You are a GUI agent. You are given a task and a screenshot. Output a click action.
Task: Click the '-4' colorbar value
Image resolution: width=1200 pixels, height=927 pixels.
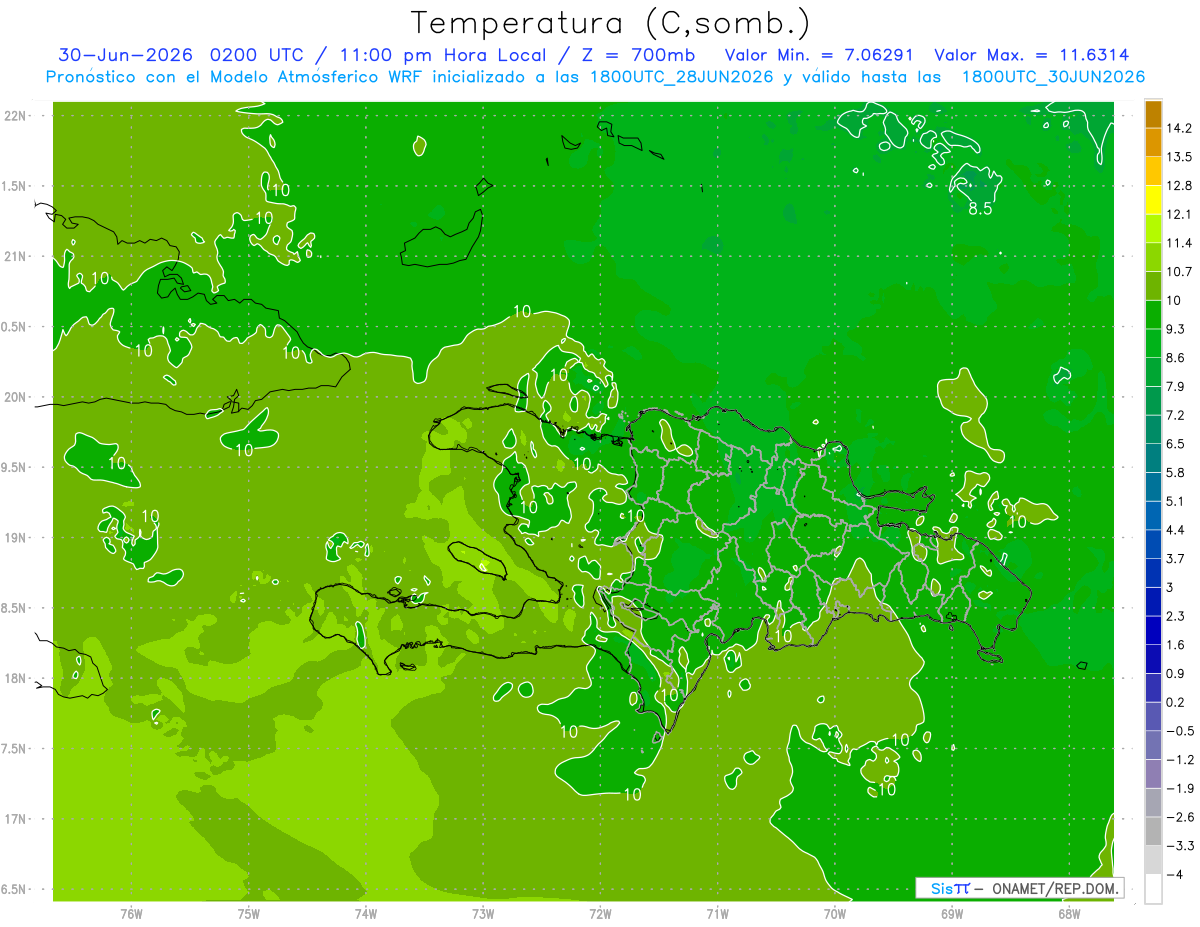click(1173, 874)
